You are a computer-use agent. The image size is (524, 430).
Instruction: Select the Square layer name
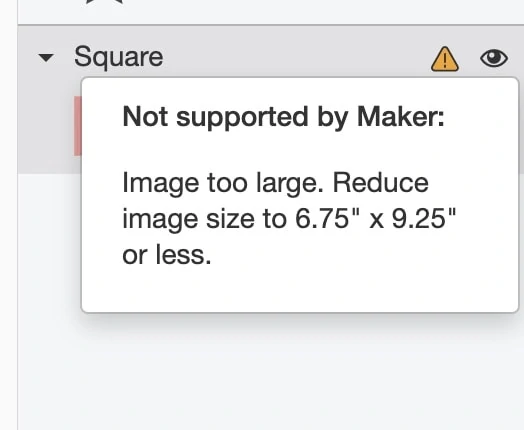click(x=119, y=57)
